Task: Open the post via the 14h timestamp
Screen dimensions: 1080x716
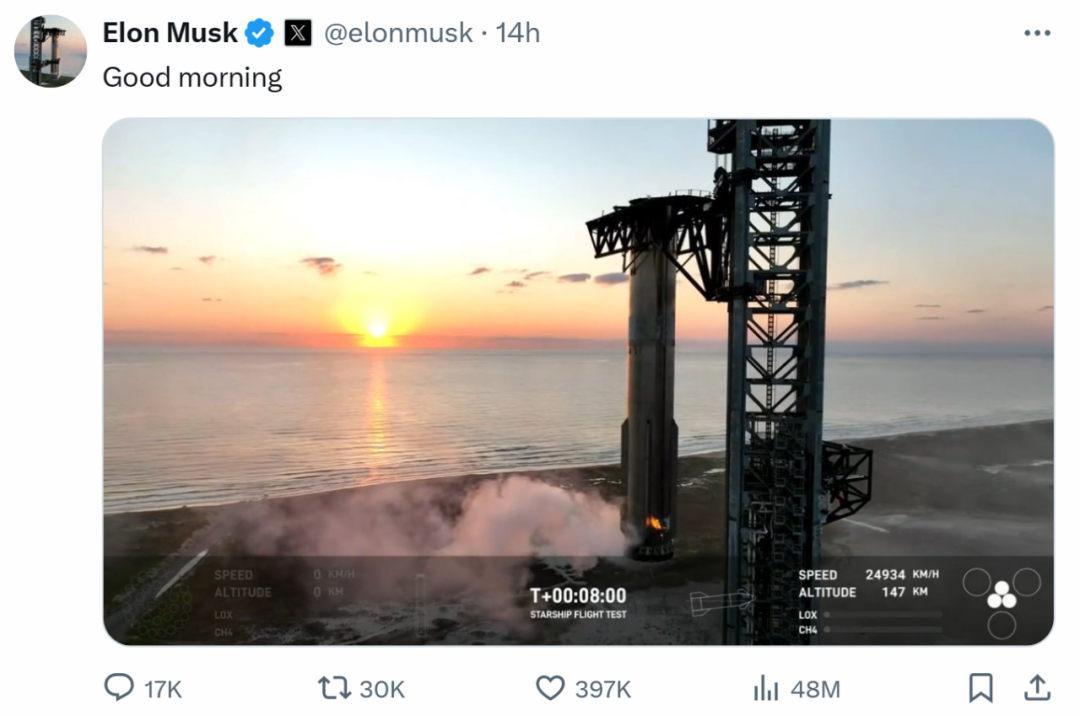Action: (519, 32)
